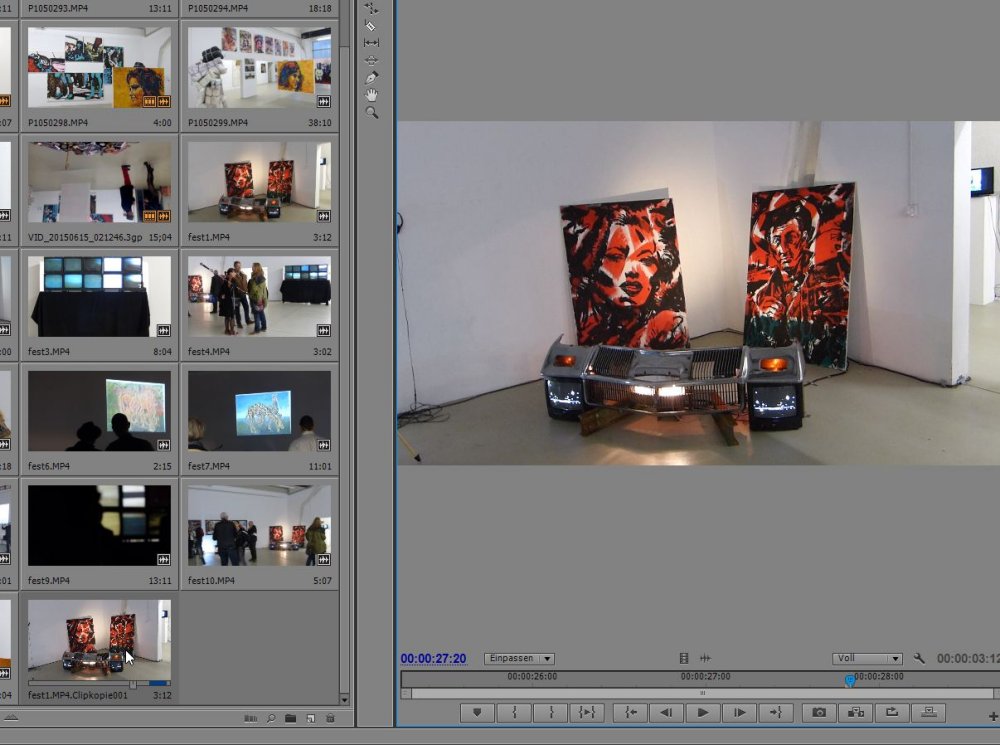Click the Play In to Out button
This screenshot has height=745, width=1000.
click(x=587, y=712)
